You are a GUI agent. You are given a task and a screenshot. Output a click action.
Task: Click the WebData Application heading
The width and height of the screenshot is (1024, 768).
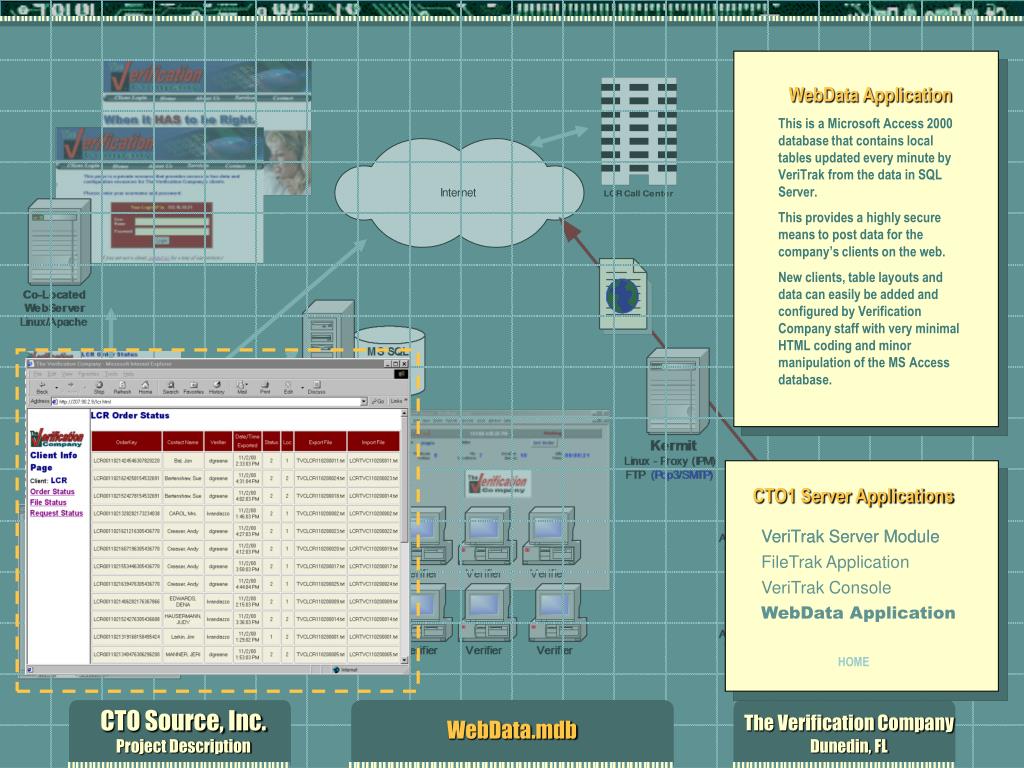coord(870,95)
